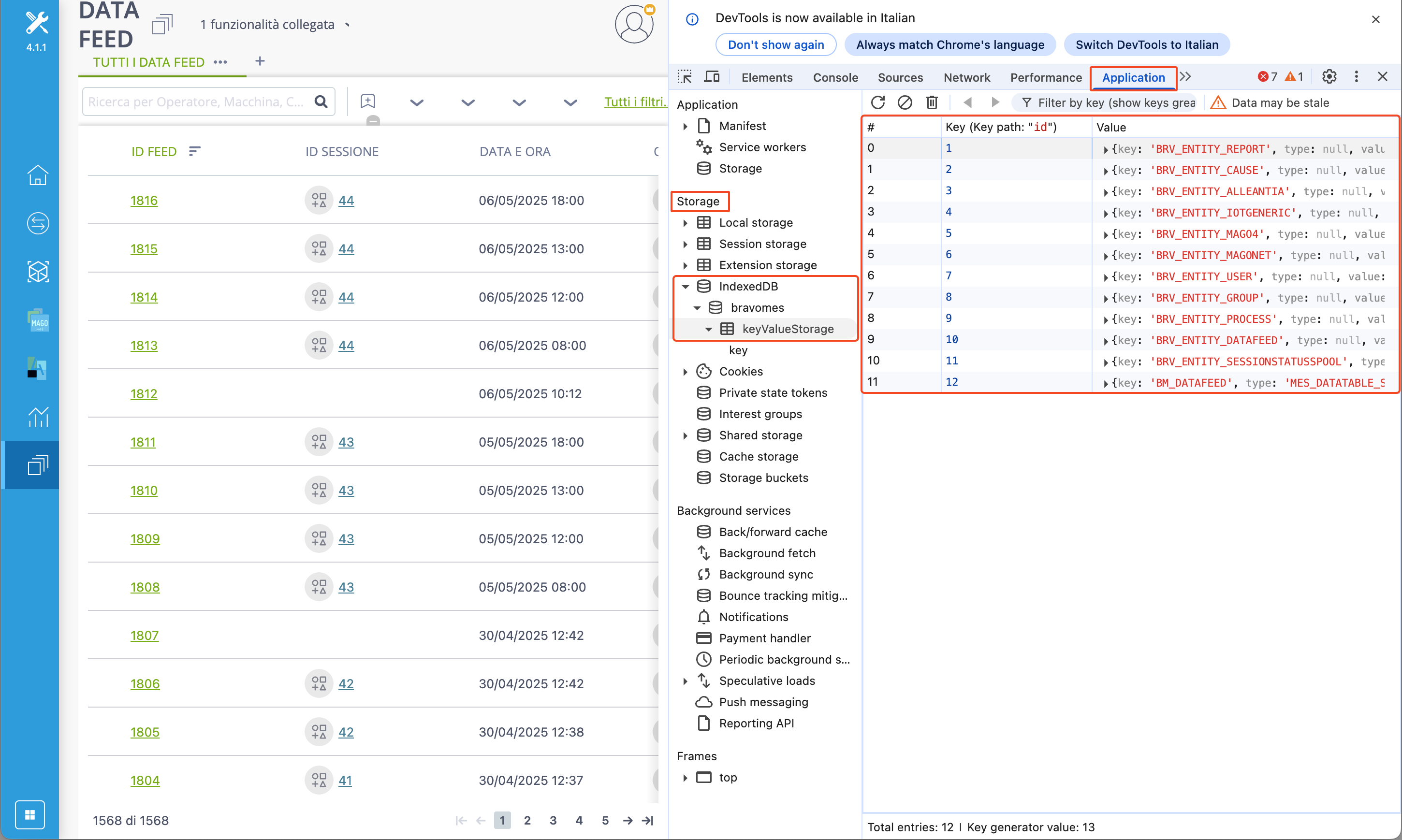This screenshot has width=1402, height=840.
Task: Select the key index under keyValueStorage
Action: [x=738, y=350]
